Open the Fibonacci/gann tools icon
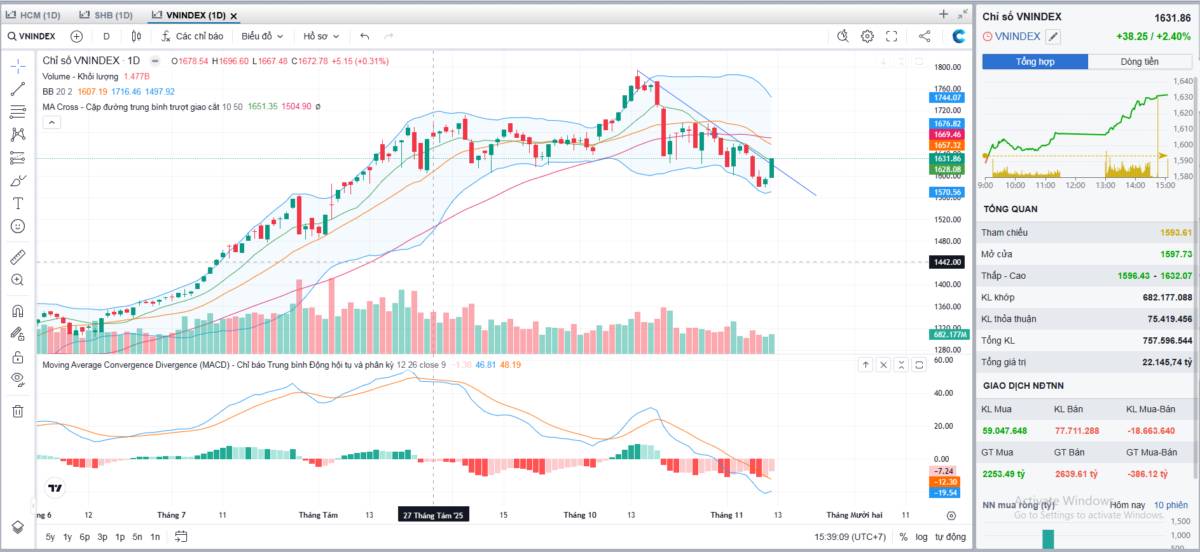Image resolution: width=1200 pixels, height=552 pixels. pos(17,111)
